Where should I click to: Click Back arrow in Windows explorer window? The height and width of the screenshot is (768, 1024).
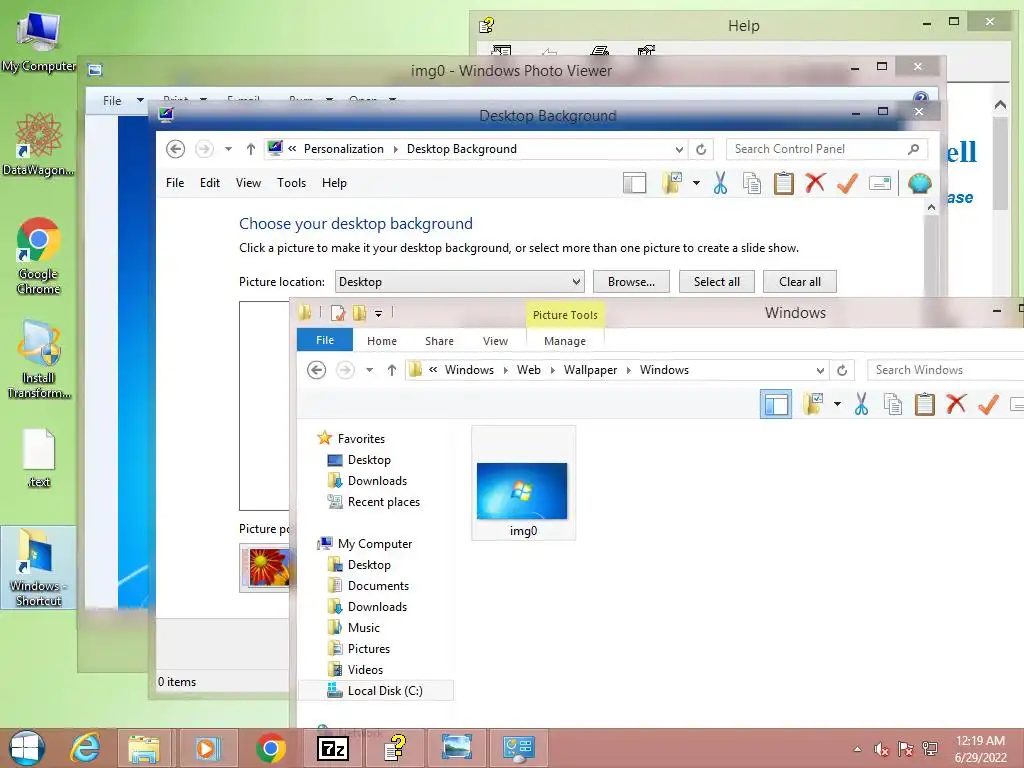pos(317,370)
